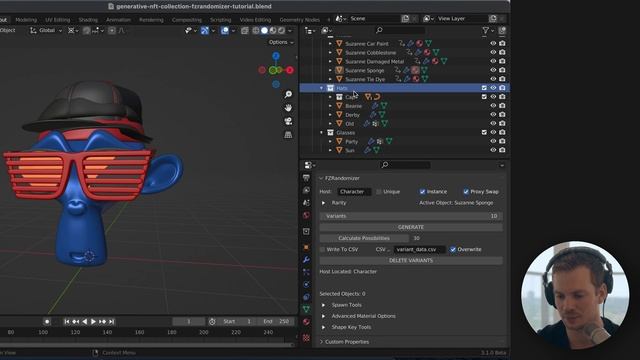This screenshot has width=640, height=360.
Task: Open the viewport Options dropdown
Action: coord(281,42)
